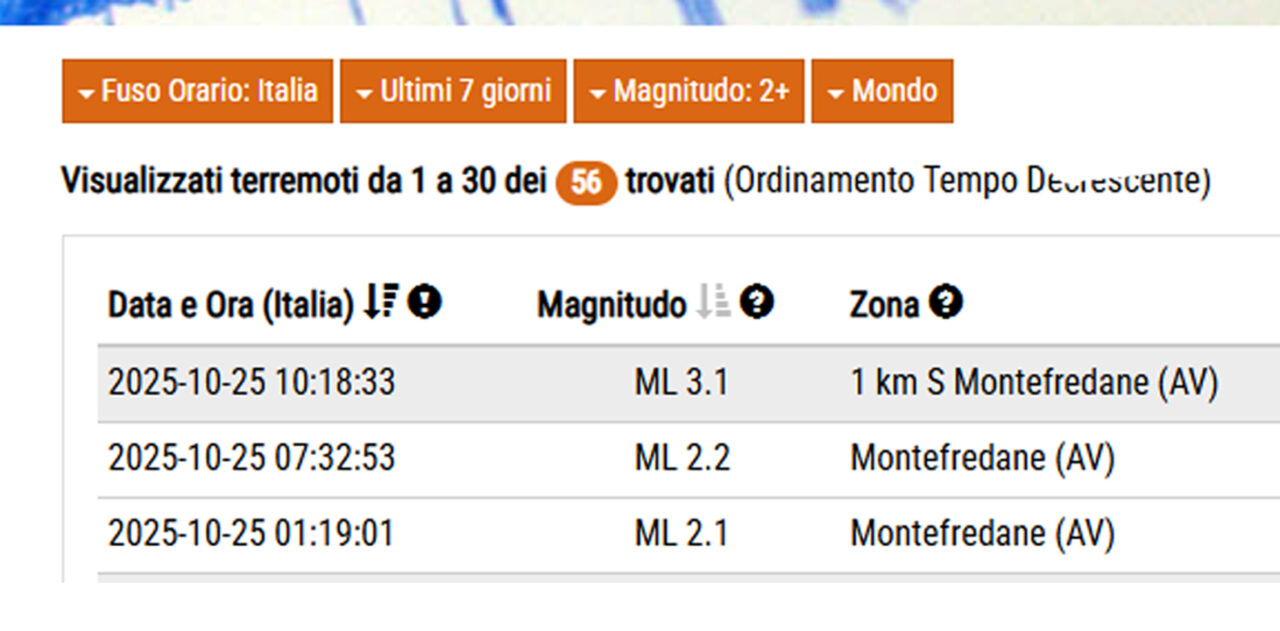Click the chevron arrow on the Mondo button

point(837,91)
